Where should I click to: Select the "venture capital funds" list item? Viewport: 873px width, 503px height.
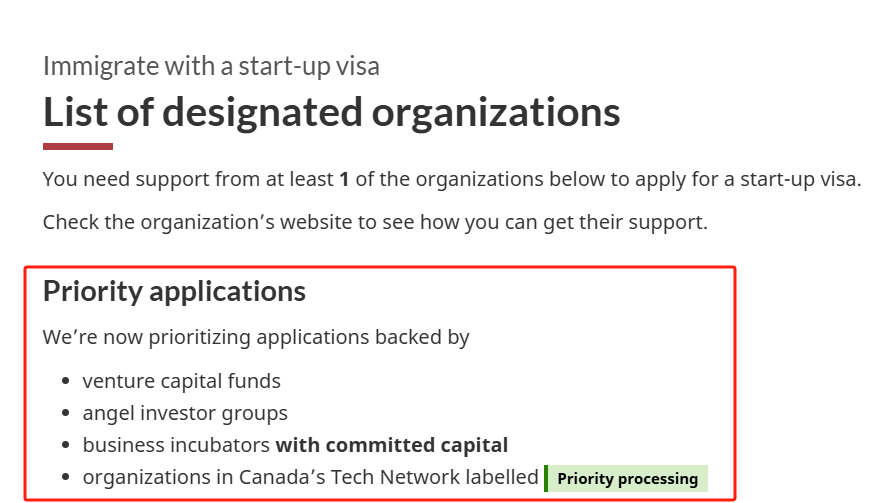tap(181, 381)
